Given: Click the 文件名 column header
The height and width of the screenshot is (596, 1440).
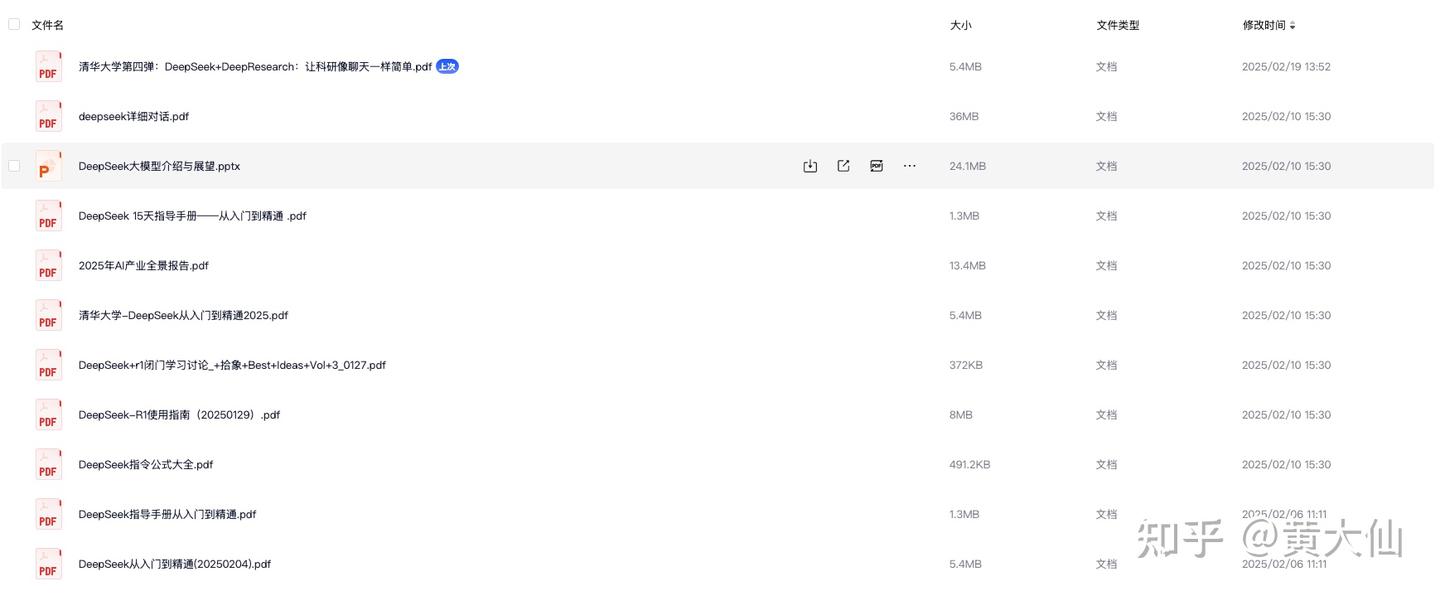Looking at the screenshot, I should (x=47, y=25).
